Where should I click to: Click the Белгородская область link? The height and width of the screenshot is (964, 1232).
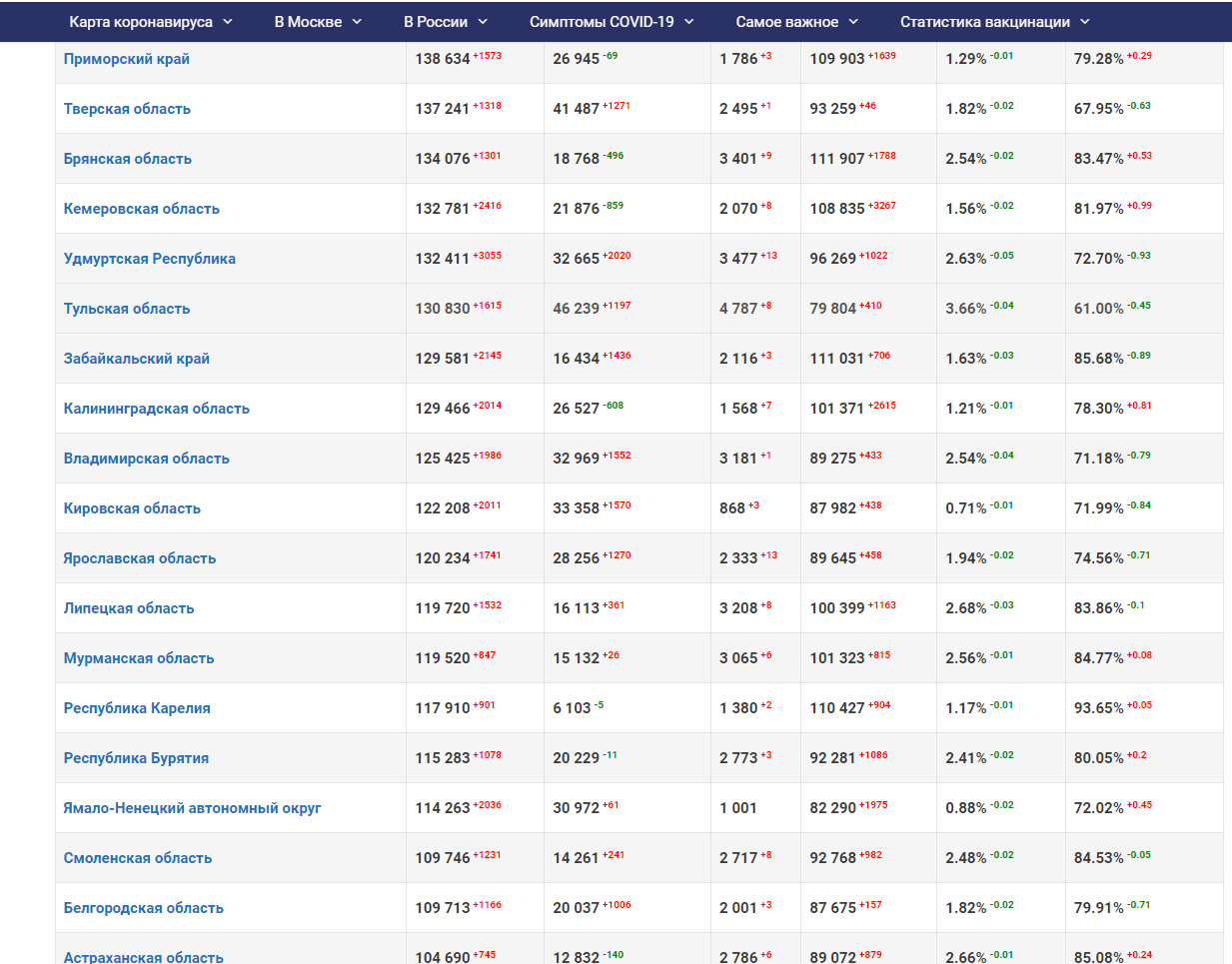(144, 908)
